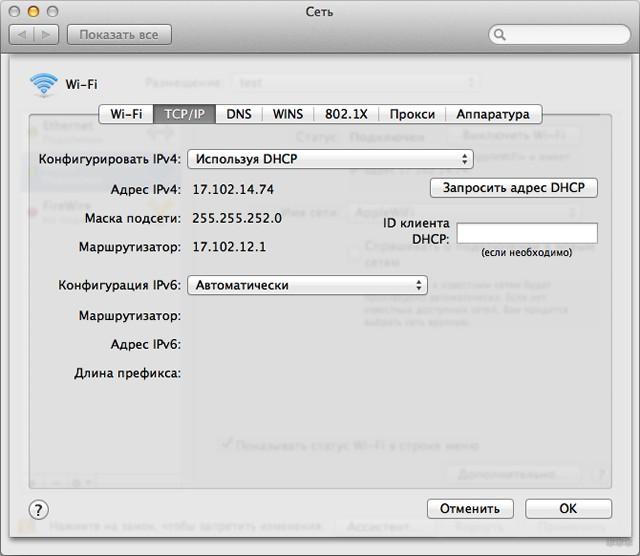Open the Конфигурация IPv6 dropdown
640x556 pixels.
click(x=307, y=285)
